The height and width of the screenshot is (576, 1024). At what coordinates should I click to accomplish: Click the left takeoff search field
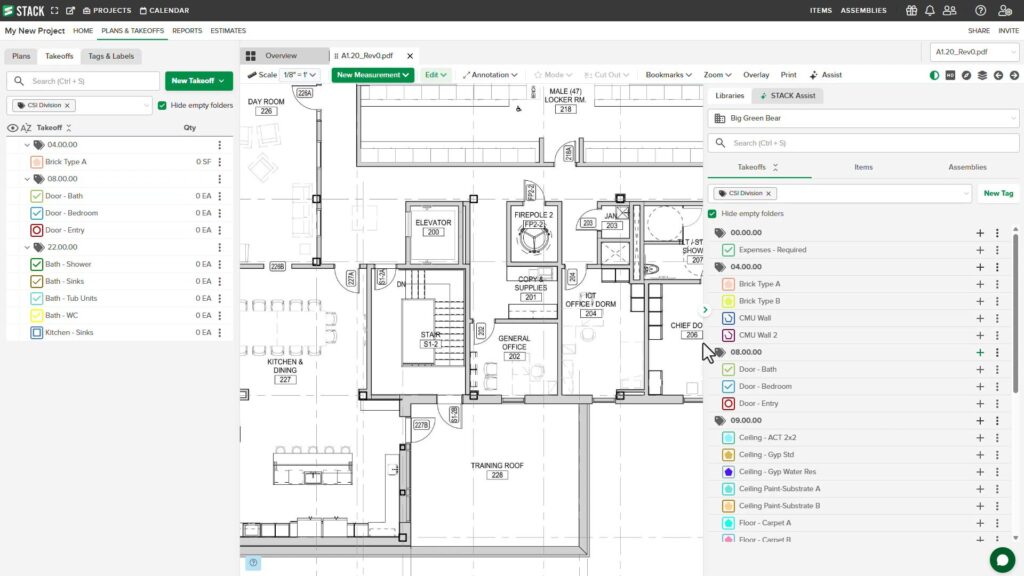(84, 81)
